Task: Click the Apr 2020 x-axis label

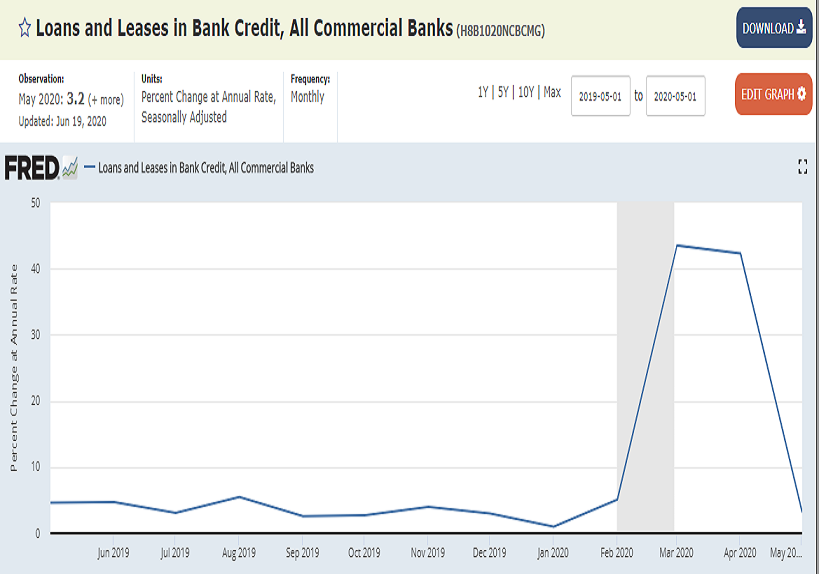Action: tap(740, 553)
